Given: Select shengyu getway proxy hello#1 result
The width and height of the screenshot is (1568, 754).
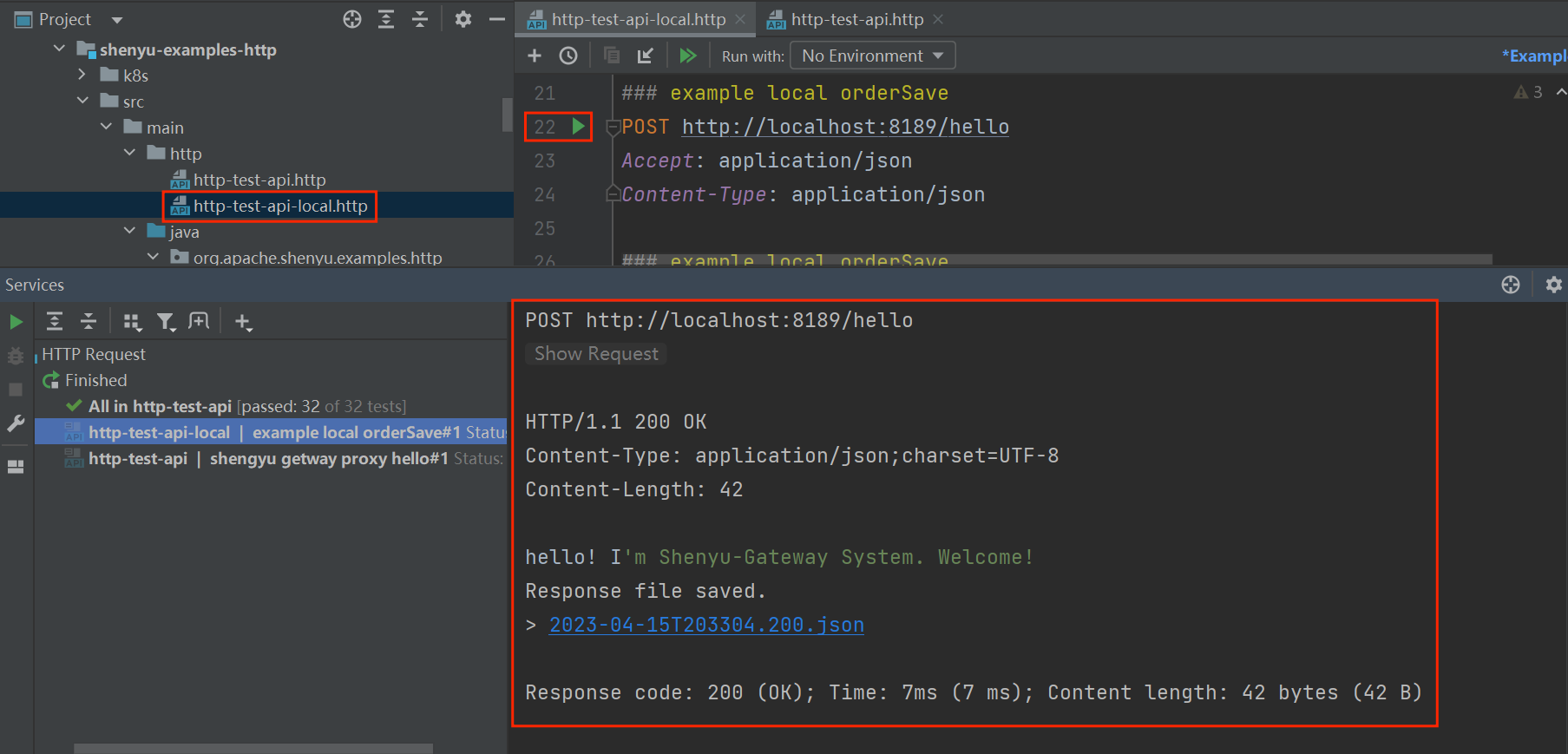Looking at the screenshot, I should point(328,458).
